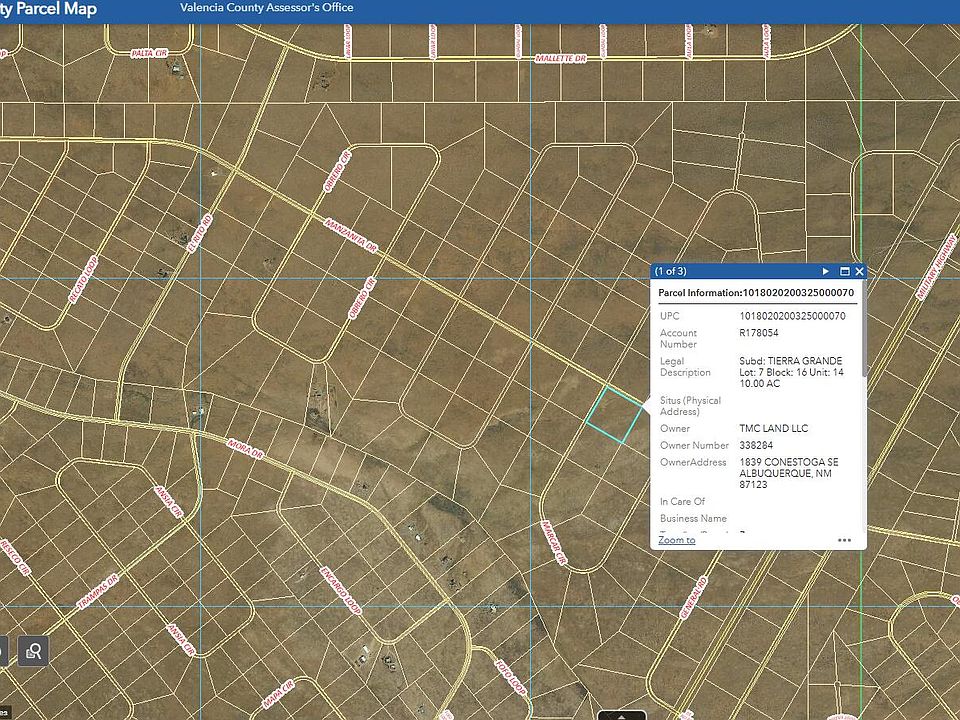Image resolution: width=960 pixels, height=720 pixels.
Task: Click owner number 338284
Action: tap(756, 445)
